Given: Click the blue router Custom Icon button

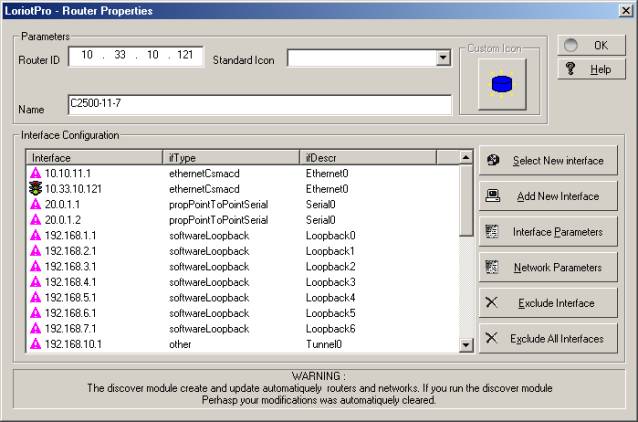Looking at the screenshot, I should (494, 85).
